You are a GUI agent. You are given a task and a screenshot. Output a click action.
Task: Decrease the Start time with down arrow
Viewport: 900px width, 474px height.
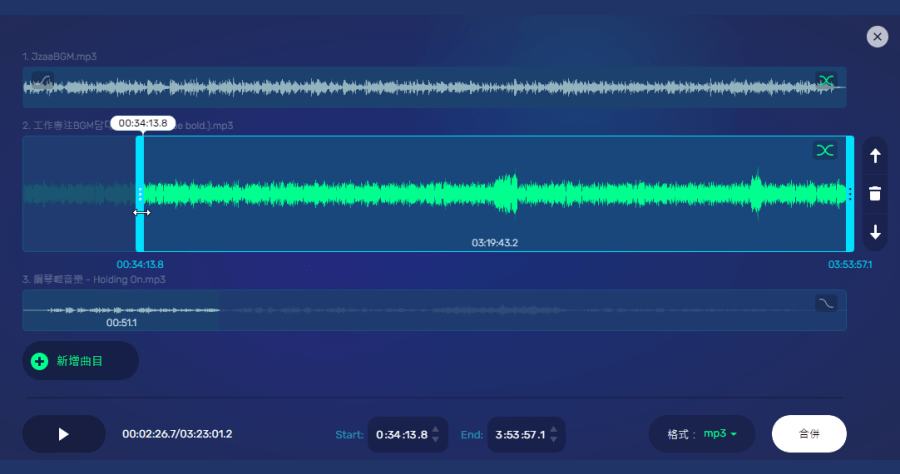[x=435, y=441]
